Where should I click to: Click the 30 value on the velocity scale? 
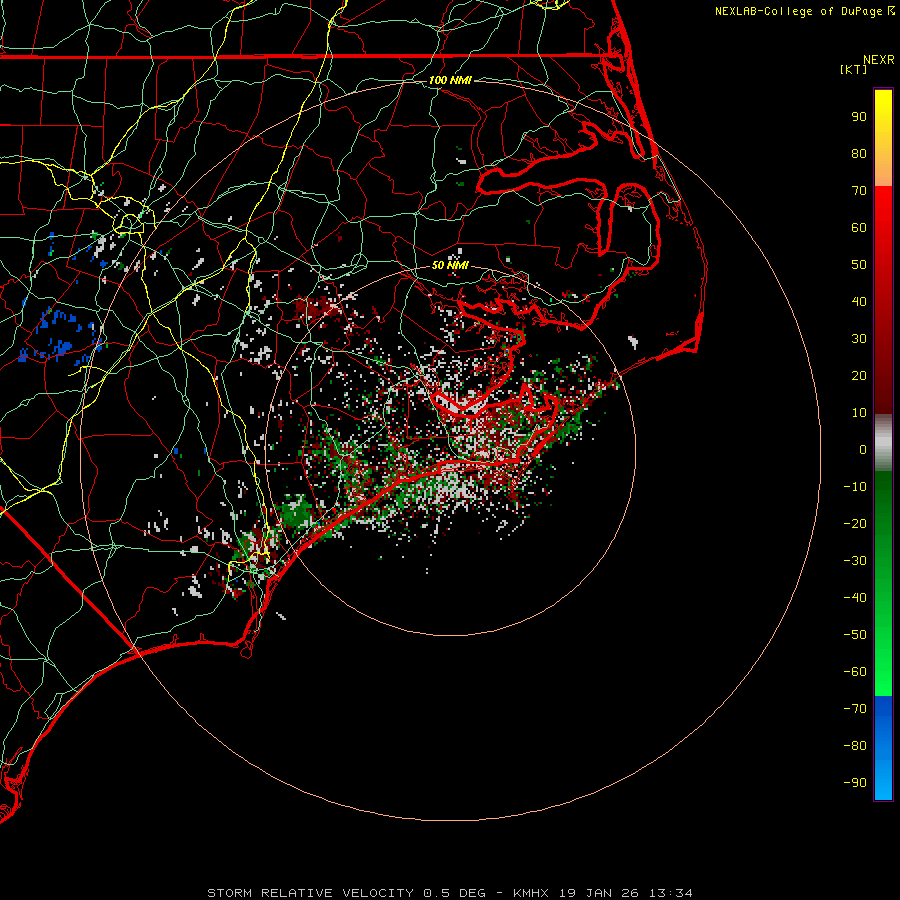[x=859, y=339]
